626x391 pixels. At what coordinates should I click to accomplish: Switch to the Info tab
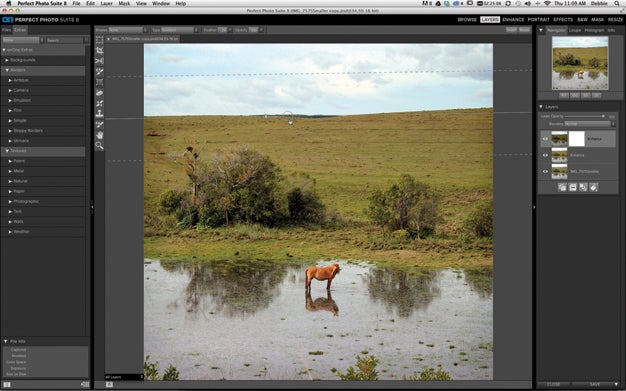pyautogui.click(x=611, y=30)
